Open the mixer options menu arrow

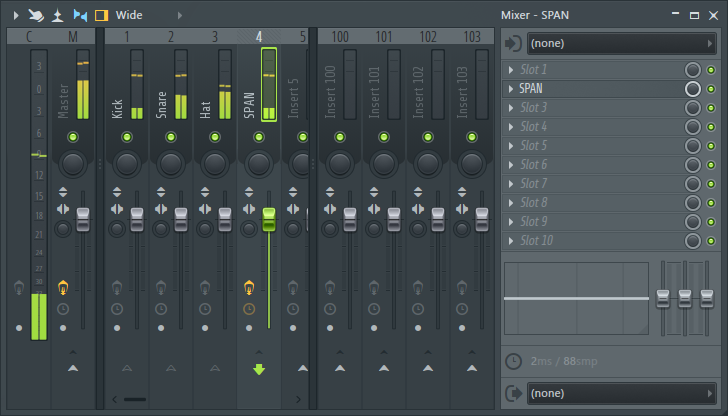coord(16,15)
